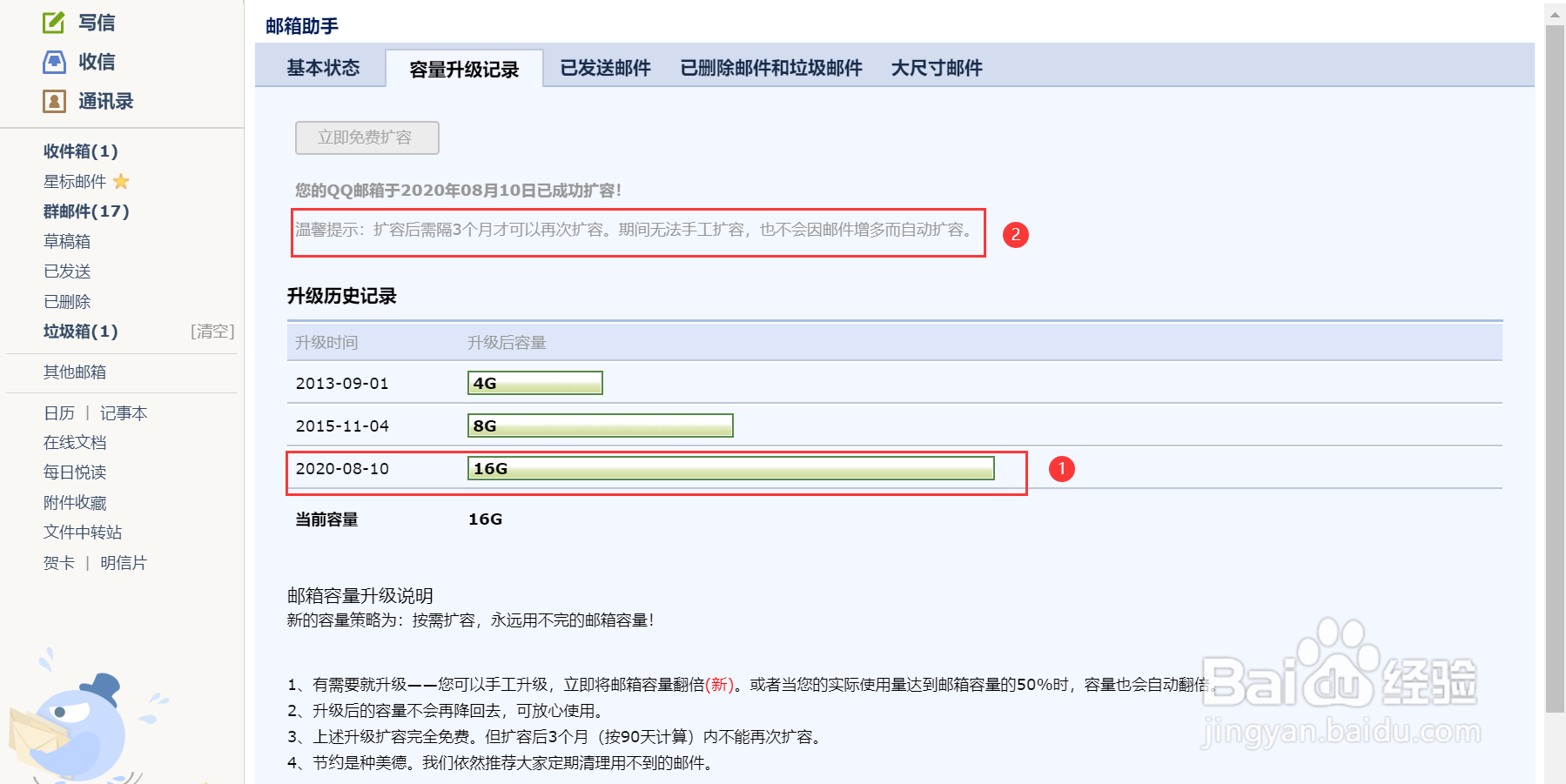1566x784 pixels.
Task: Switch to the 基本状态 tab
Action: coord(324,68)
